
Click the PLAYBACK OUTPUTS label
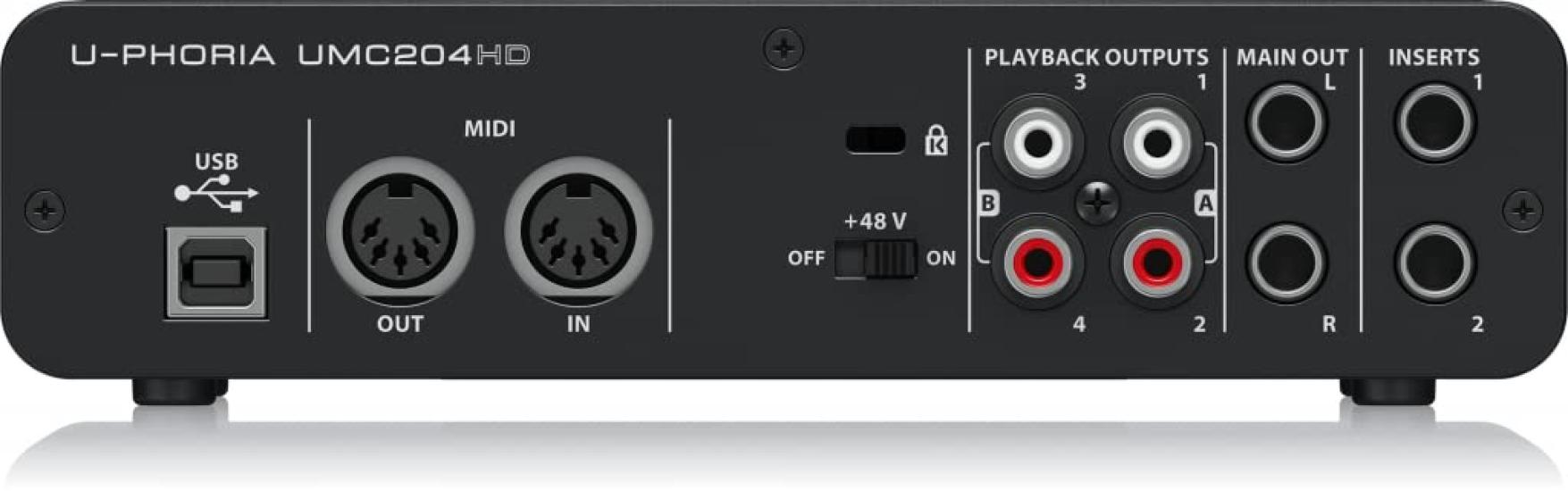pos(1096,57)
